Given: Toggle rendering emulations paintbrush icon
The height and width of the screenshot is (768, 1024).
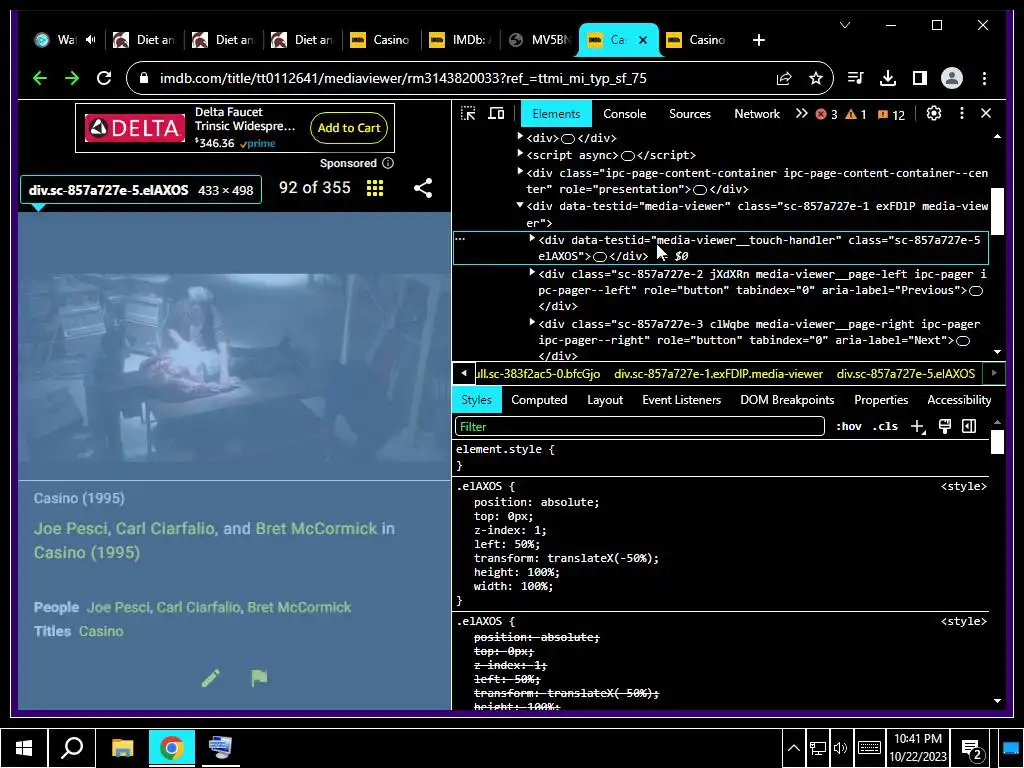Looking at the screenshot, I should pos(944,426).
